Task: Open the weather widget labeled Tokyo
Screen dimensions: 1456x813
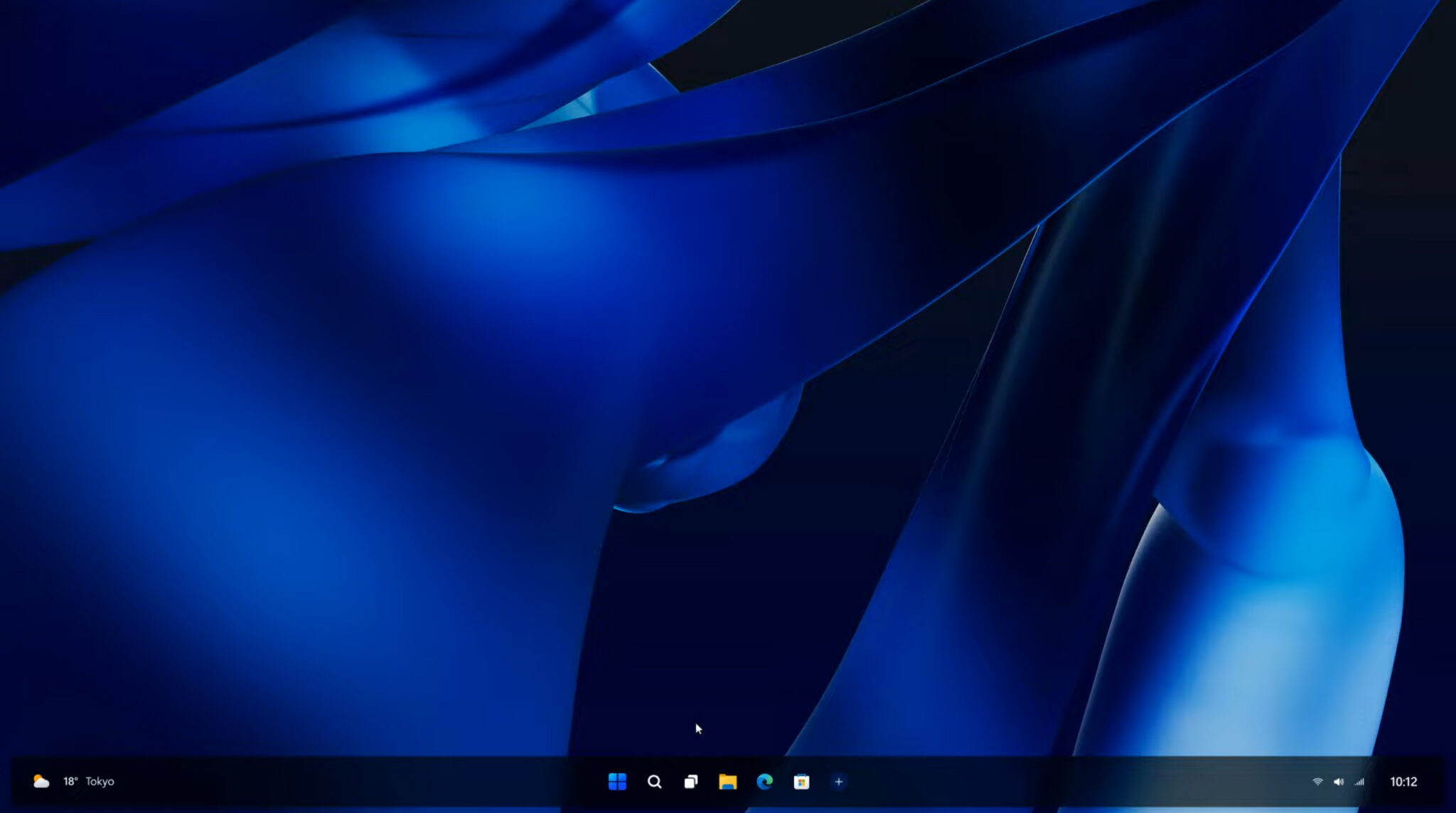Action: coord(102,781)
